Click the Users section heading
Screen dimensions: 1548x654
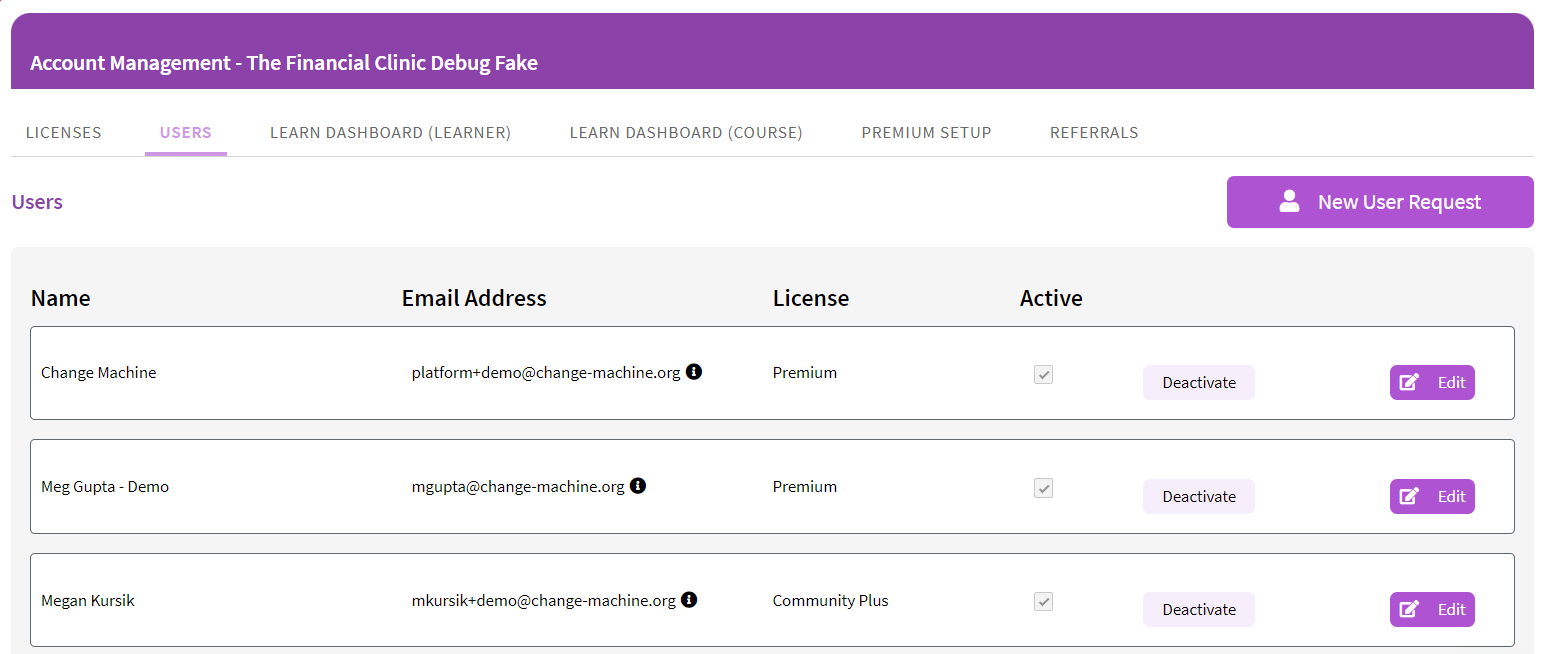[x=37, y=202]
